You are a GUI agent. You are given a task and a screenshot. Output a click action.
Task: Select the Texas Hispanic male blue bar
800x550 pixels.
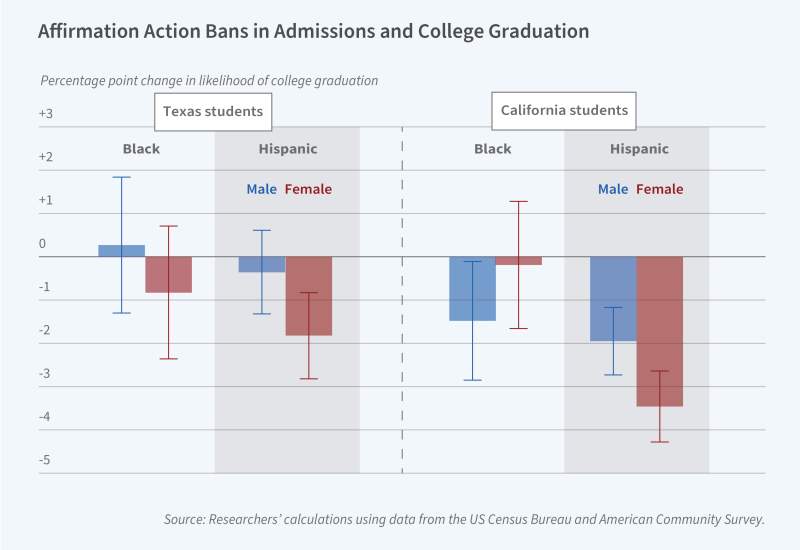262,264
